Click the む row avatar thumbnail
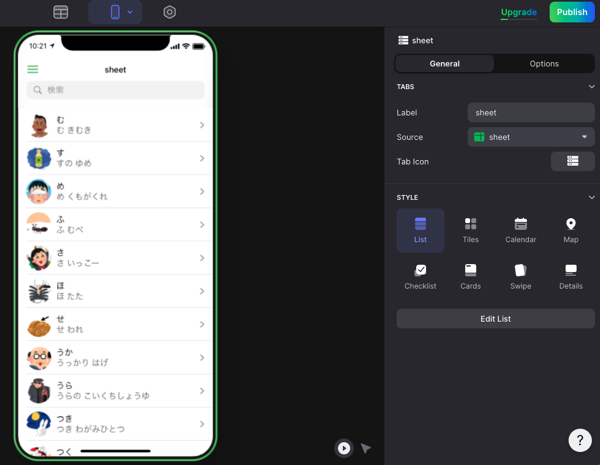Screen dimensions: 600x465 [x=39, y=125]
